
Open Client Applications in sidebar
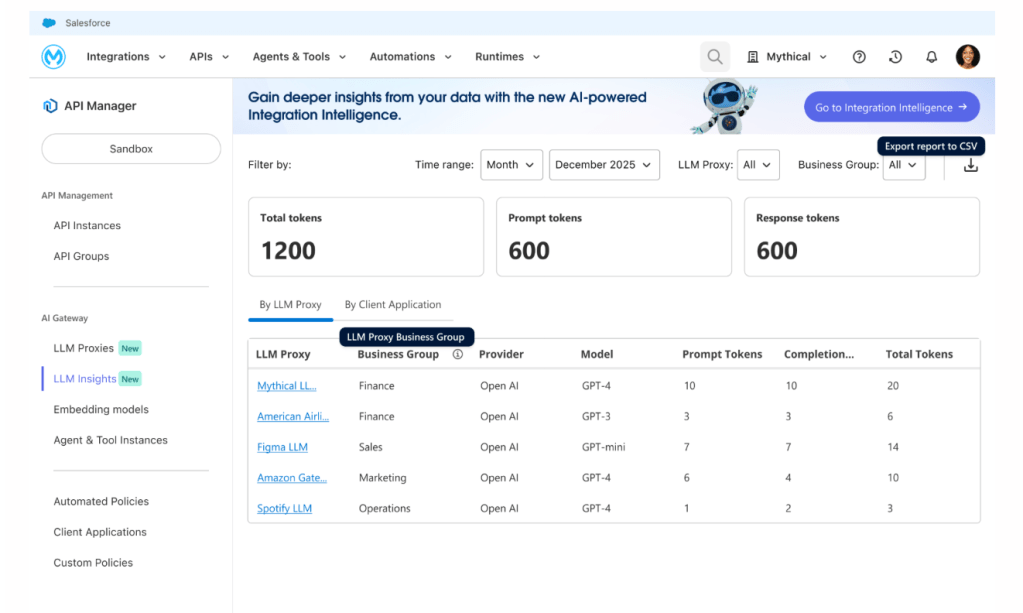tap(100, 532)
